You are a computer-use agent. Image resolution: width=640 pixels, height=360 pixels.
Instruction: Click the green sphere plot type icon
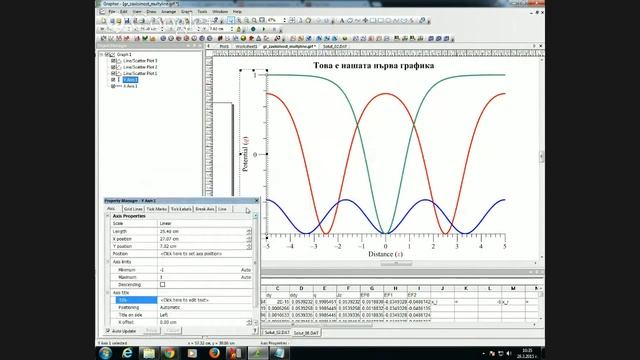[x=243, y=38]
